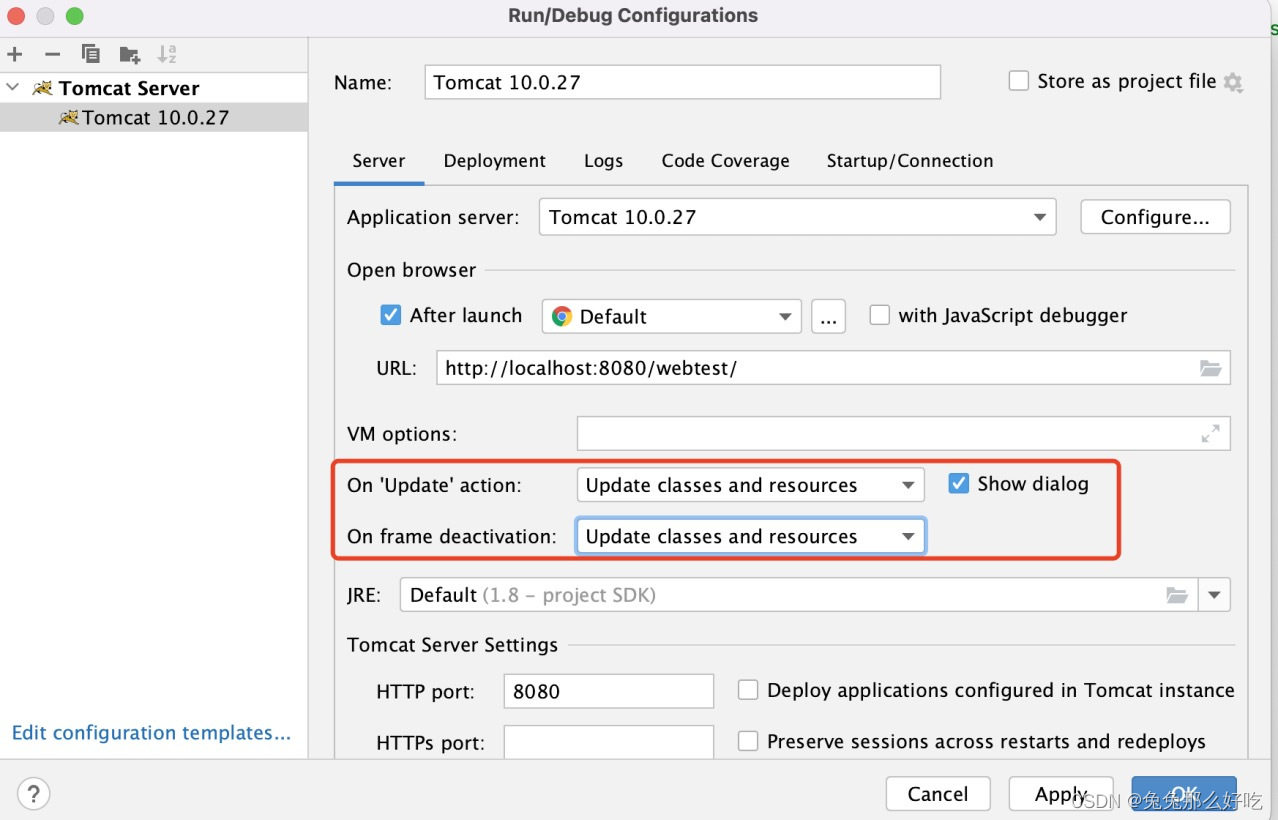This screenshot has width=1278, height=820.
Task: Enable Preserve sessions across restarts and redeploys
Action: (747, 741)
